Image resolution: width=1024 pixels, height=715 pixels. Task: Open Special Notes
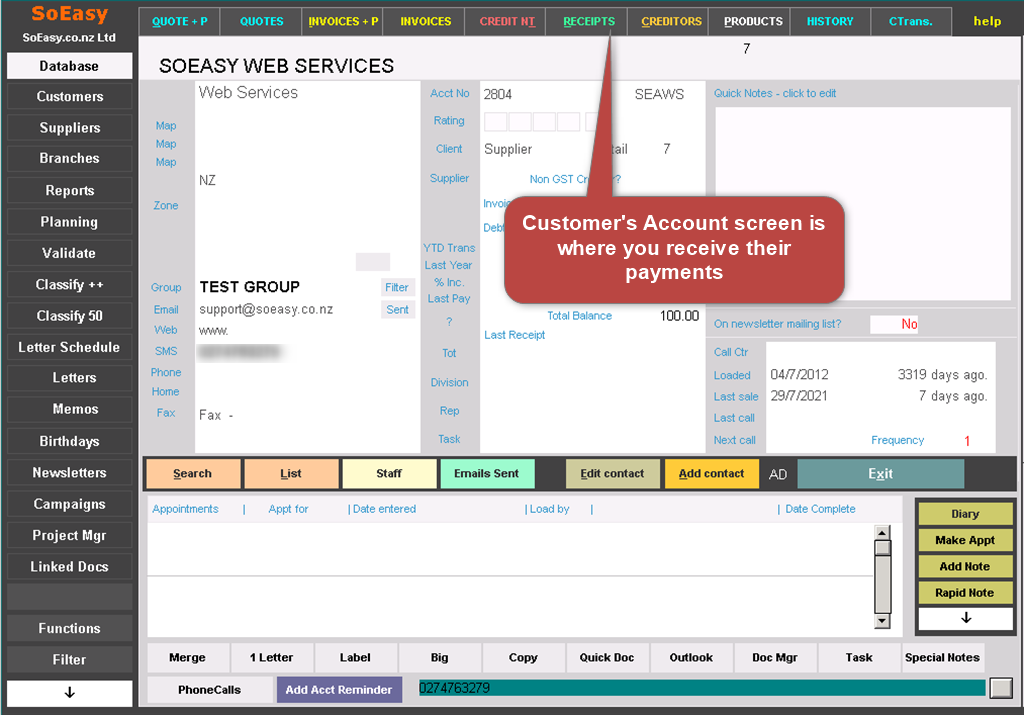(942, 658)
